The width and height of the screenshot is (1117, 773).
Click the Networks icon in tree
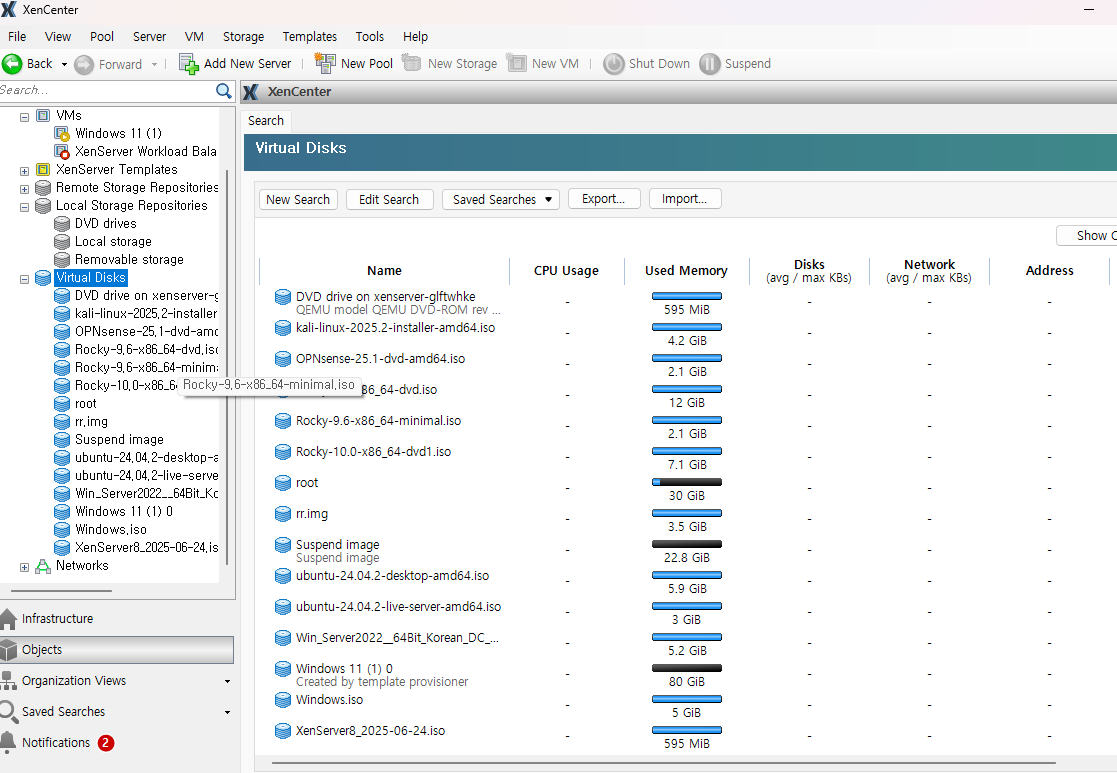click(43, 566)
